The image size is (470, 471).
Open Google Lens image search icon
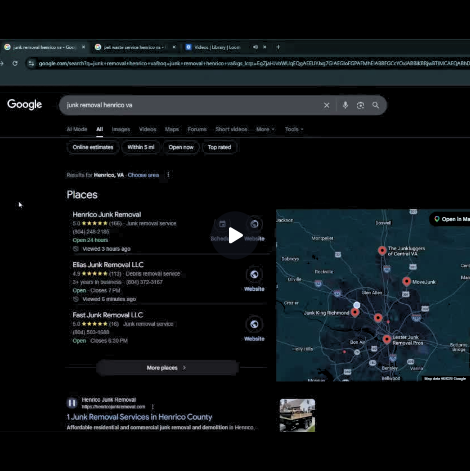pyautogui.click(x=360, y=105)
